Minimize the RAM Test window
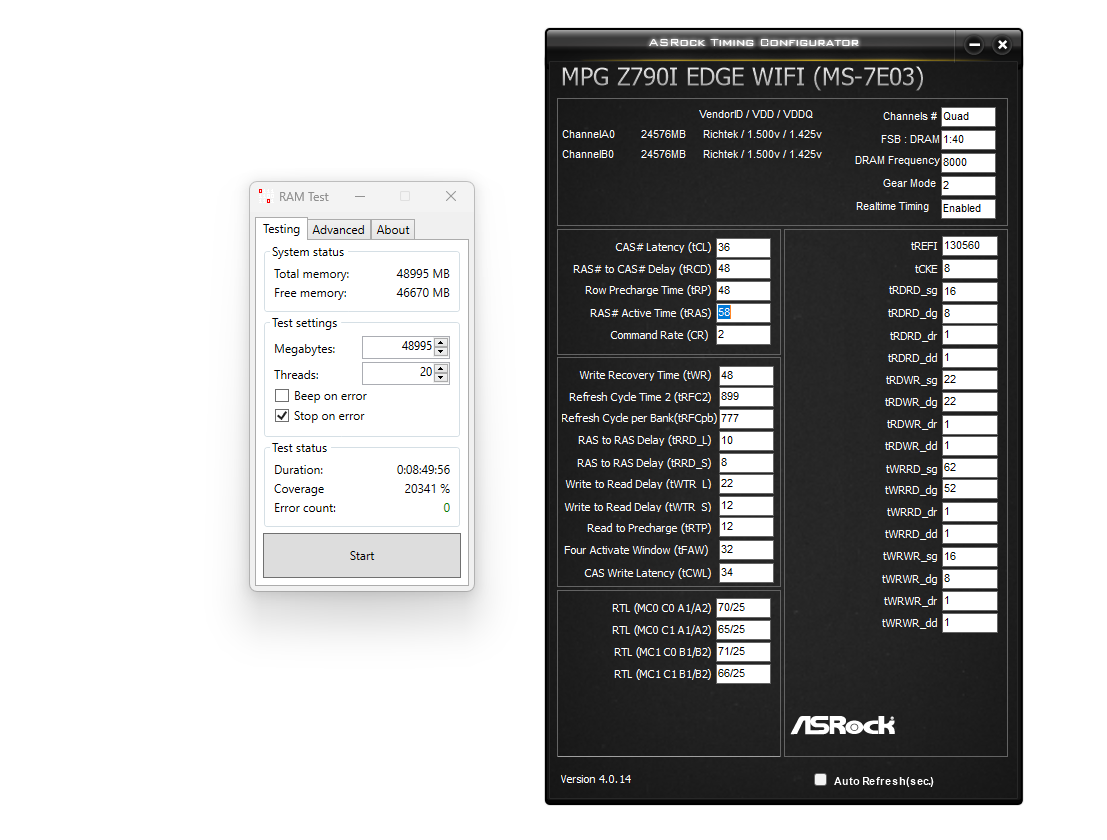 (x=360, y=196)
